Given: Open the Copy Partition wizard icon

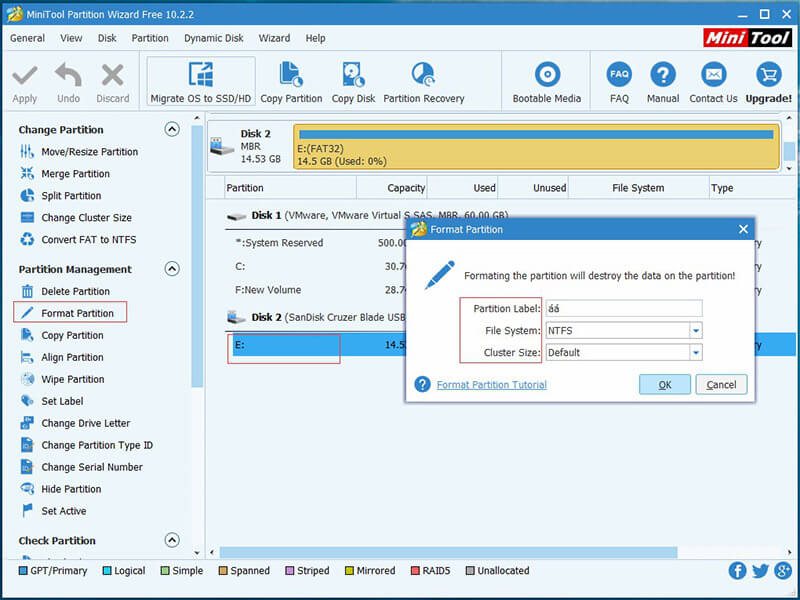Looking at the screenshot, I should pyautogui.click(x=291, y=74).
